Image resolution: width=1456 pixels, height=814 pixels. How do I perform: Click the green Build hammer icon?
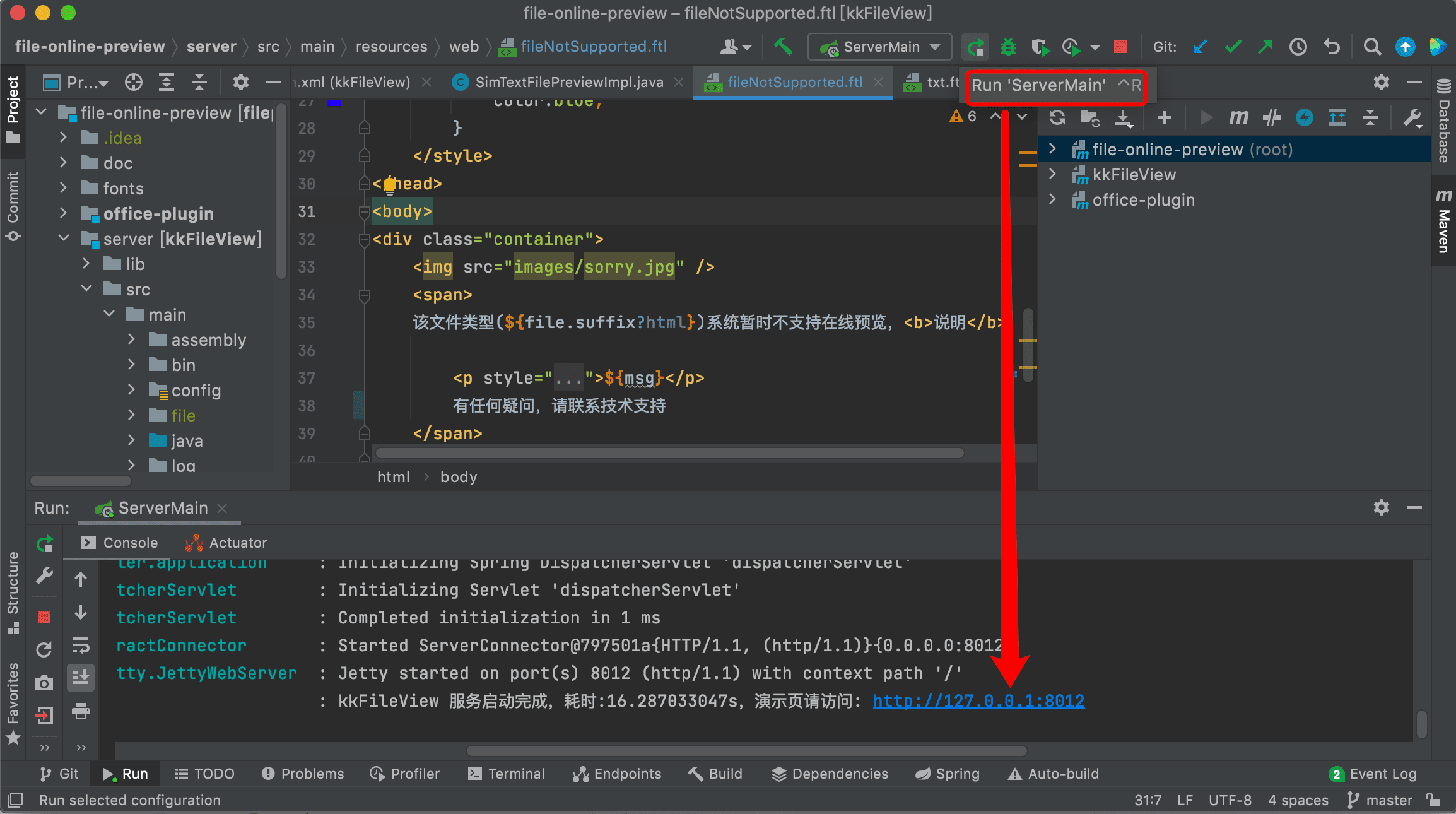point(783,47)
